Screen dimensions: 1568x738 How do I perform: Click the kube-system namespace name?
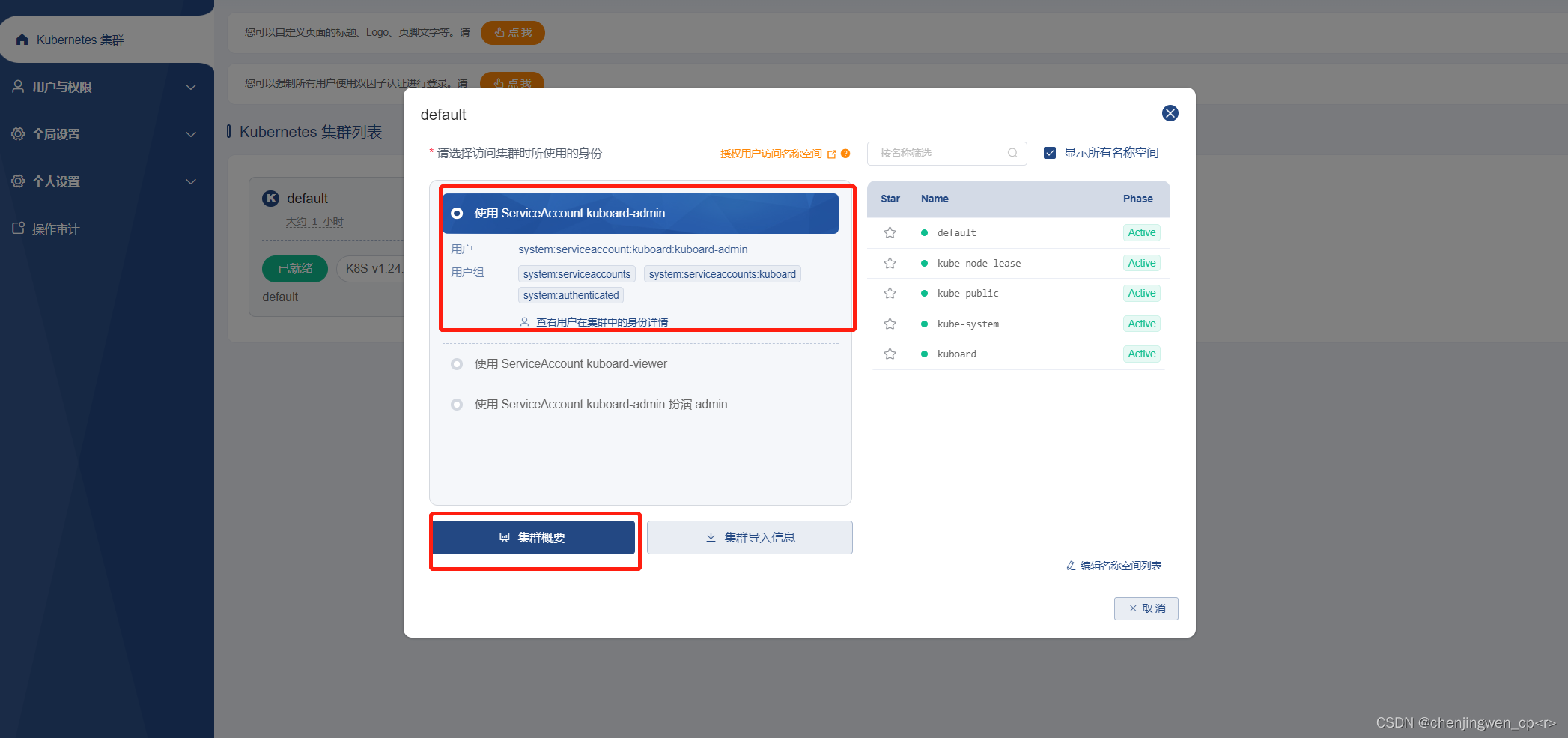point(967,324)
